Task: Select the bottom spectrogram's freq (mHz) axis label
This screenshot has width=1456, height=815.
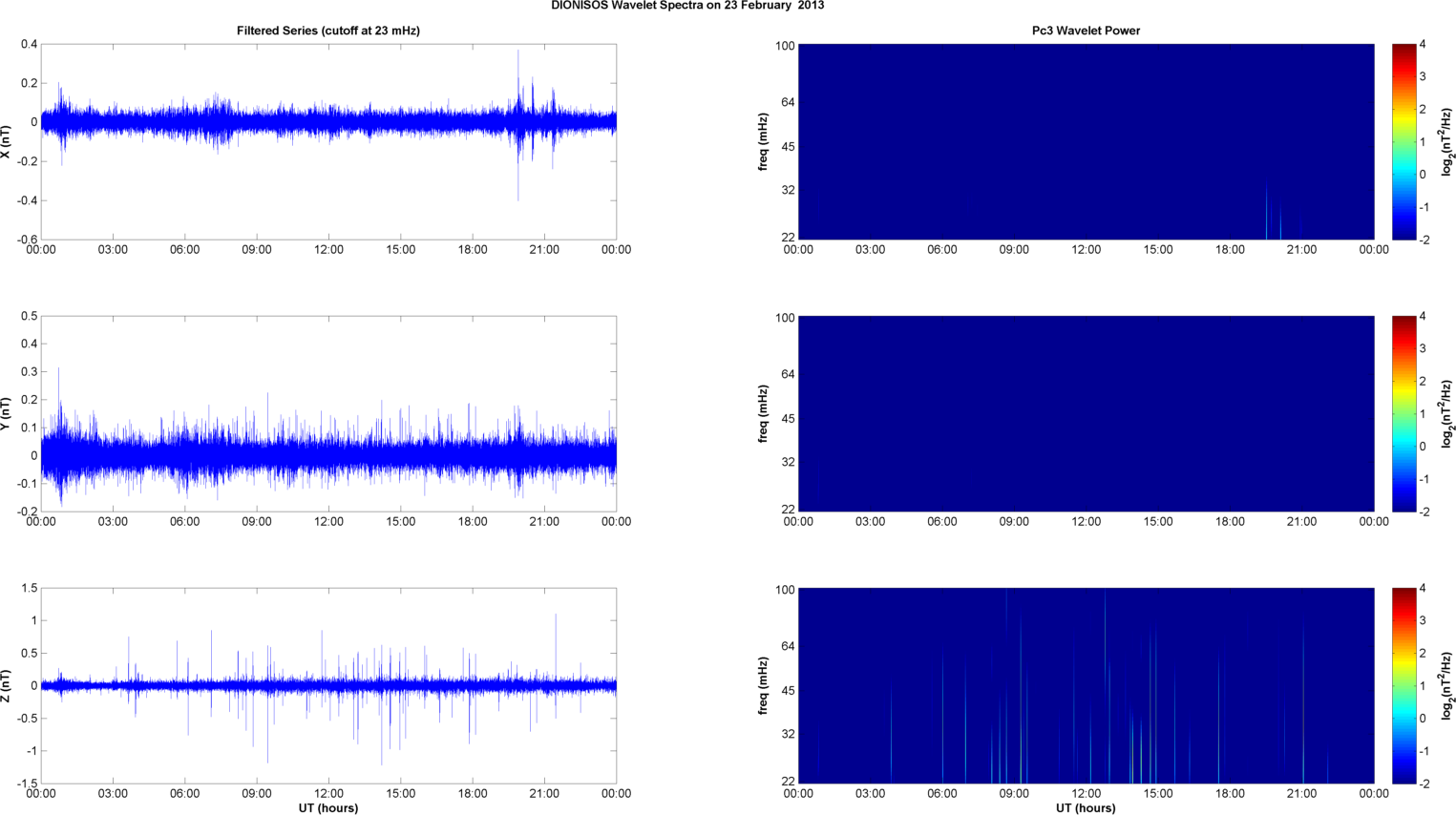Action: pyautogui.click(x=764, y=685)
